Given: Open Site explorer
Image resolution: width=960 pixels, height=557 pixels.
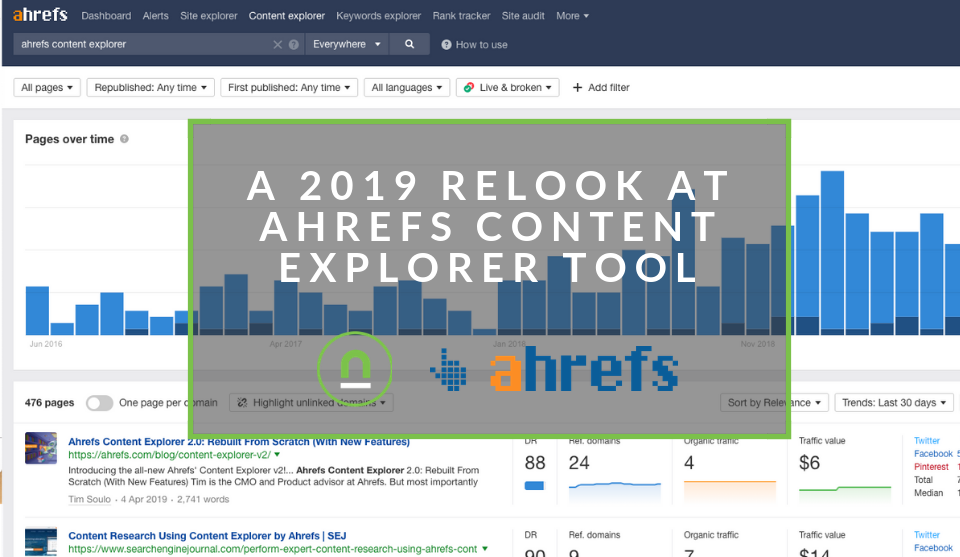Looking at the screenshot, I should click(x=208, y=16).
